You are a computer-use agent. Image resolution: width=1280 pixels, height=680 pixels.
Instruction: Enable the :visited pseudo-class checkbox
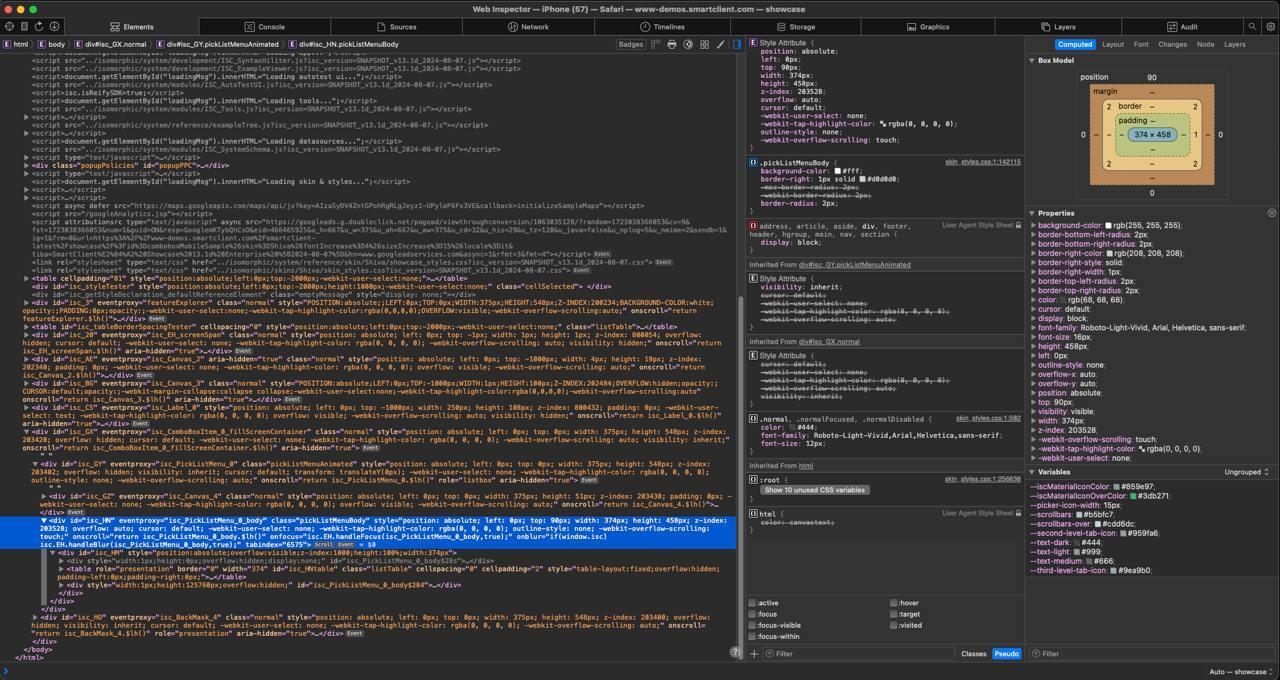(x=894, y=625)
